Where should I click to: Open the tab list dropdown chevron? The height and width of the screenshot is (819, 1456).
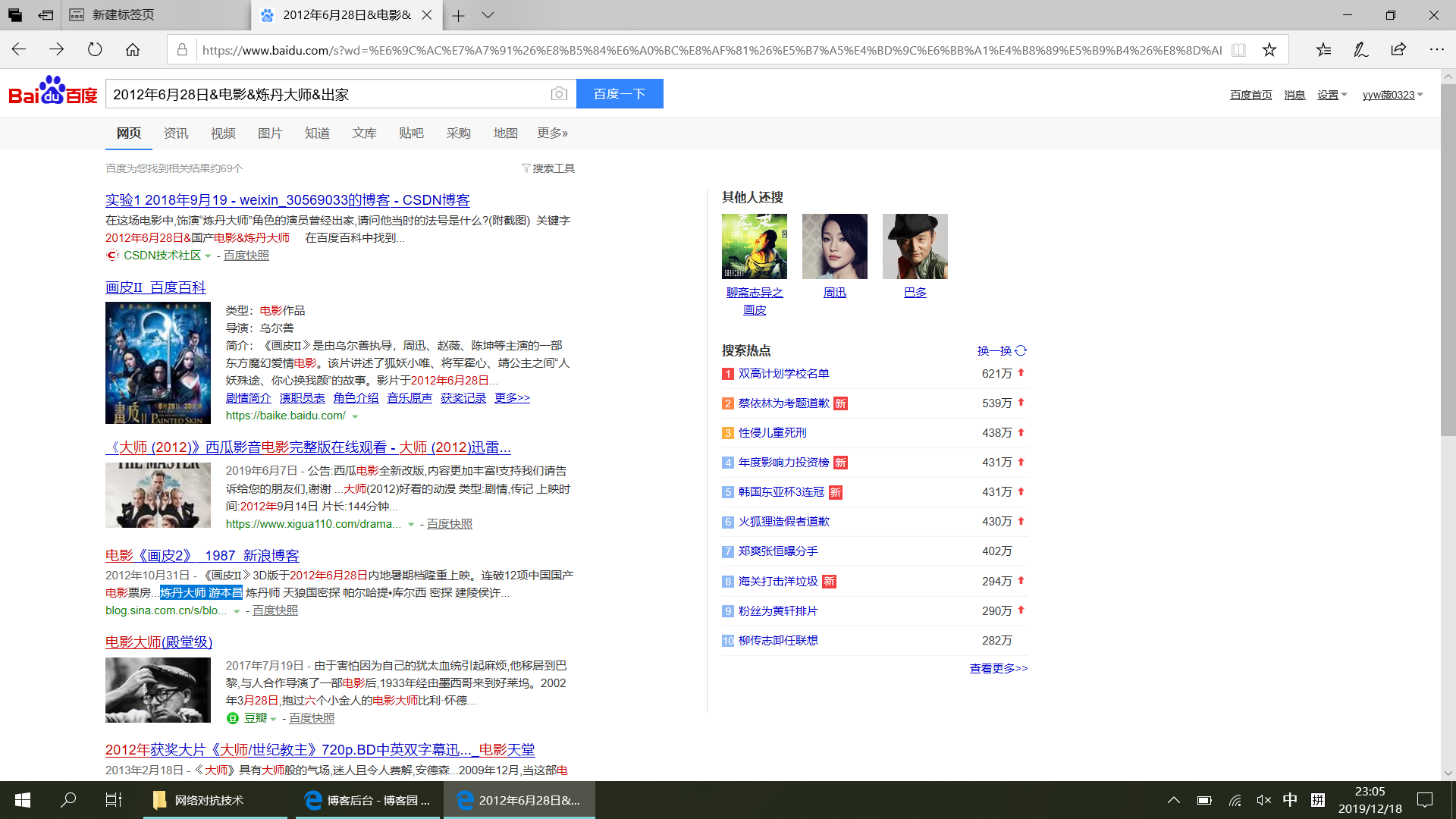coord(488,15)
